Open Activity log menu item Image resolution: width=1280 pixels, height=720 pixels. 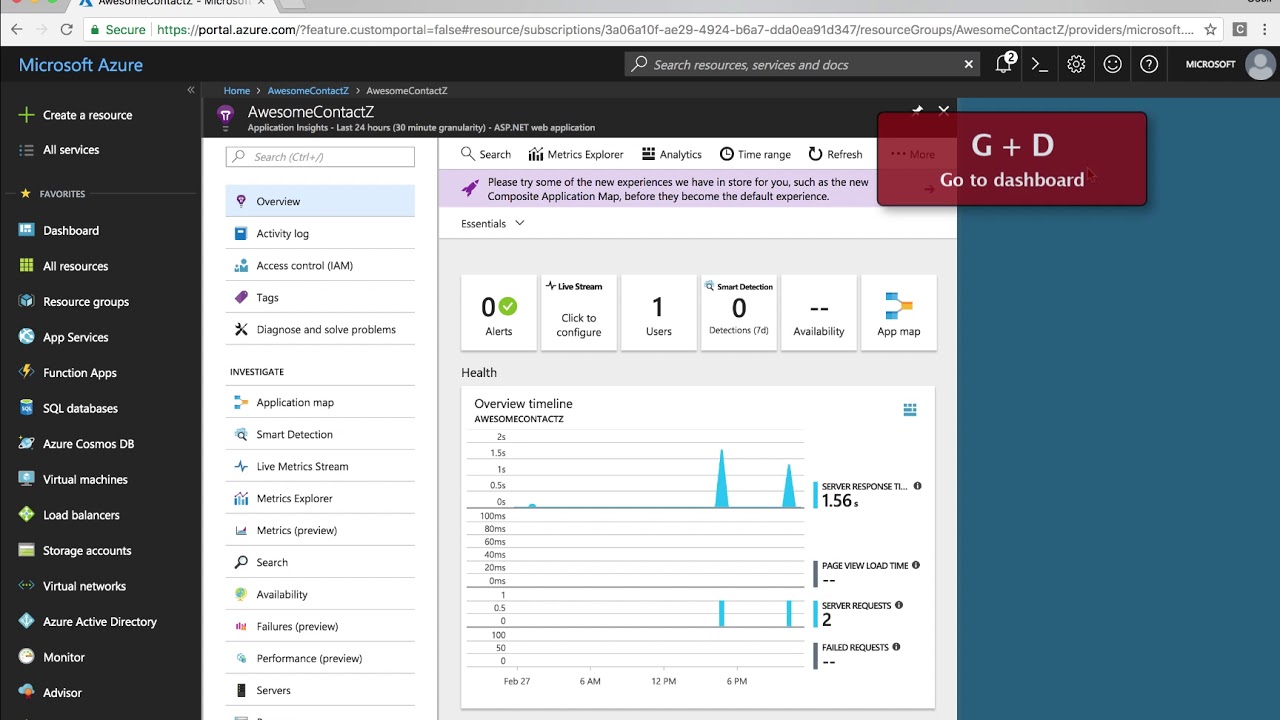pos(320,233)
